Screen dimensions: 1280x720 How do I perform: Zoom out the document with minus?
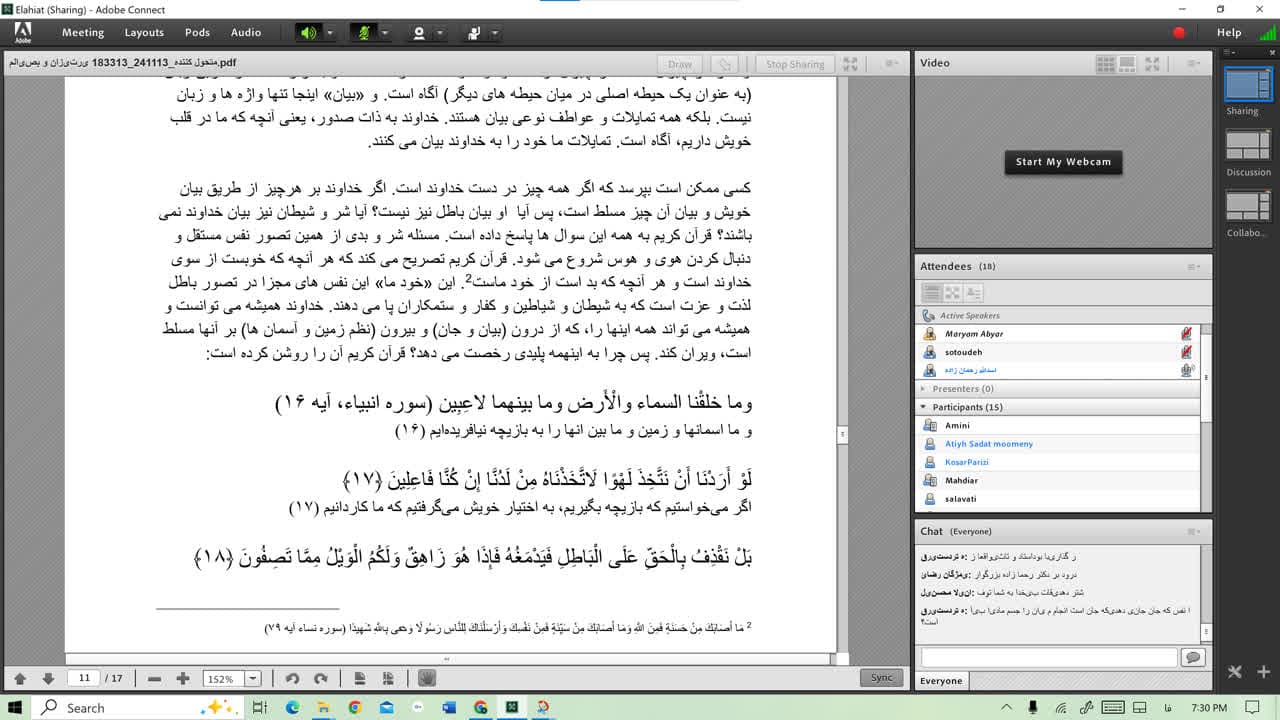[x=154, y=678]
